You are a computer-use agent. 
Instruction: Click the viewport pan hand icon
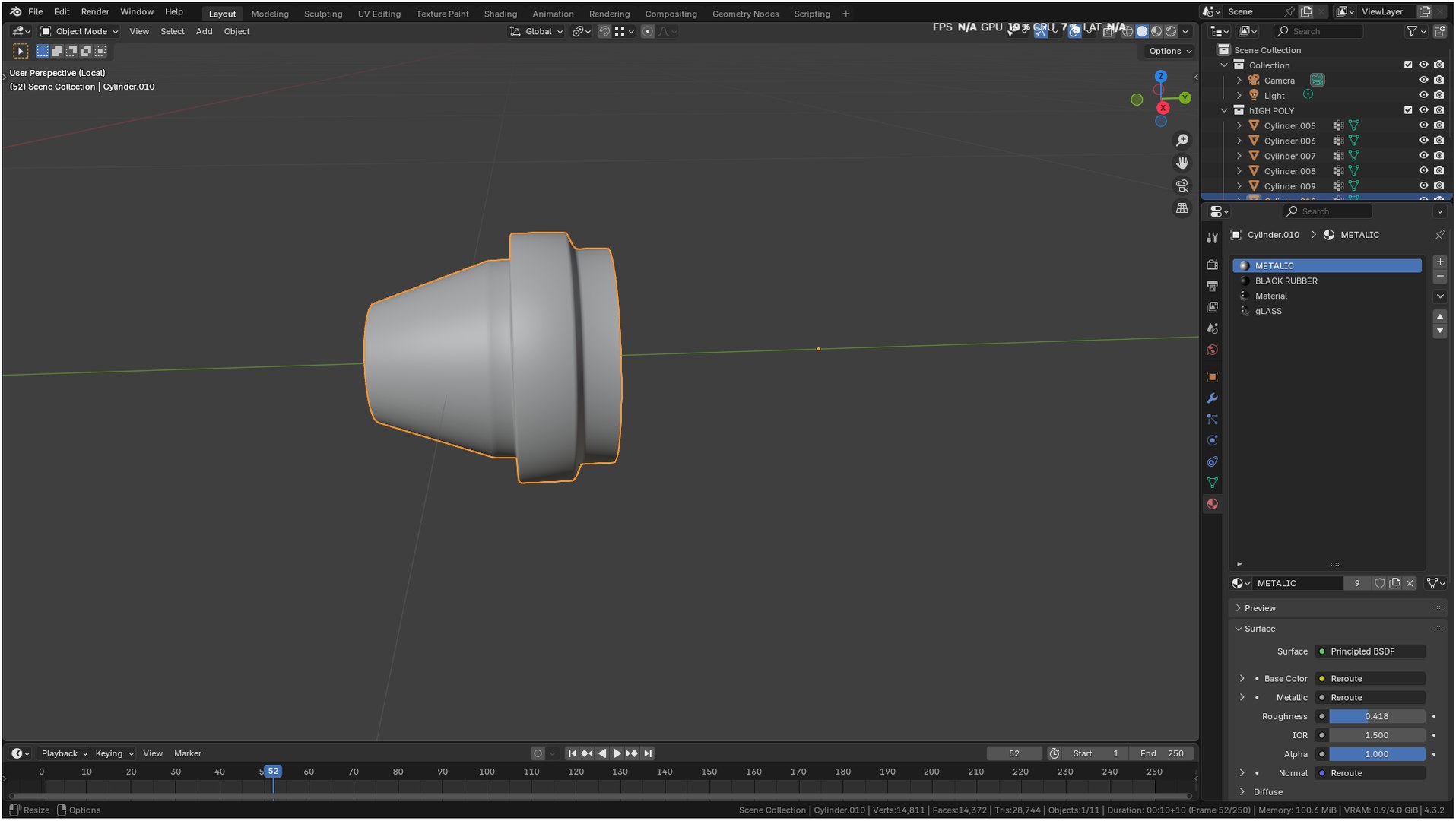(1182, 163)
